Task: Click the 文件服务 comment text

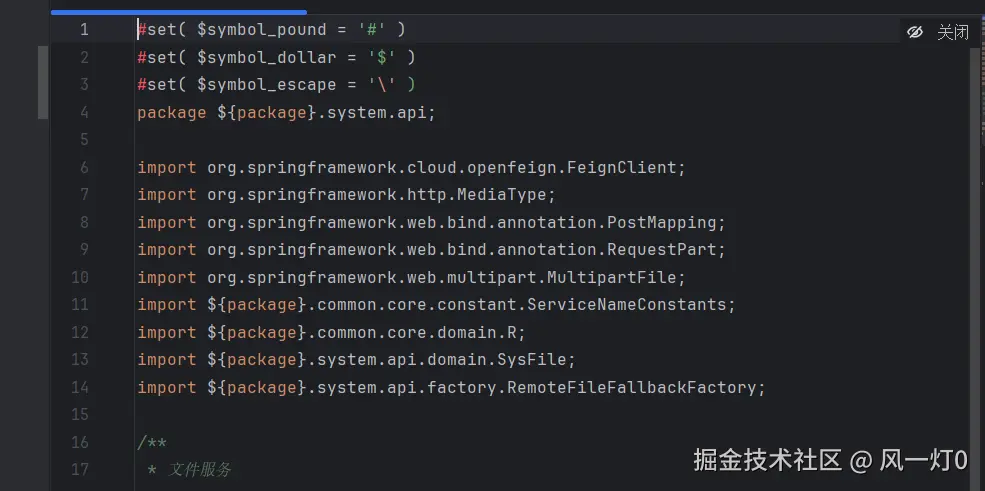Action: click(200, 469)
